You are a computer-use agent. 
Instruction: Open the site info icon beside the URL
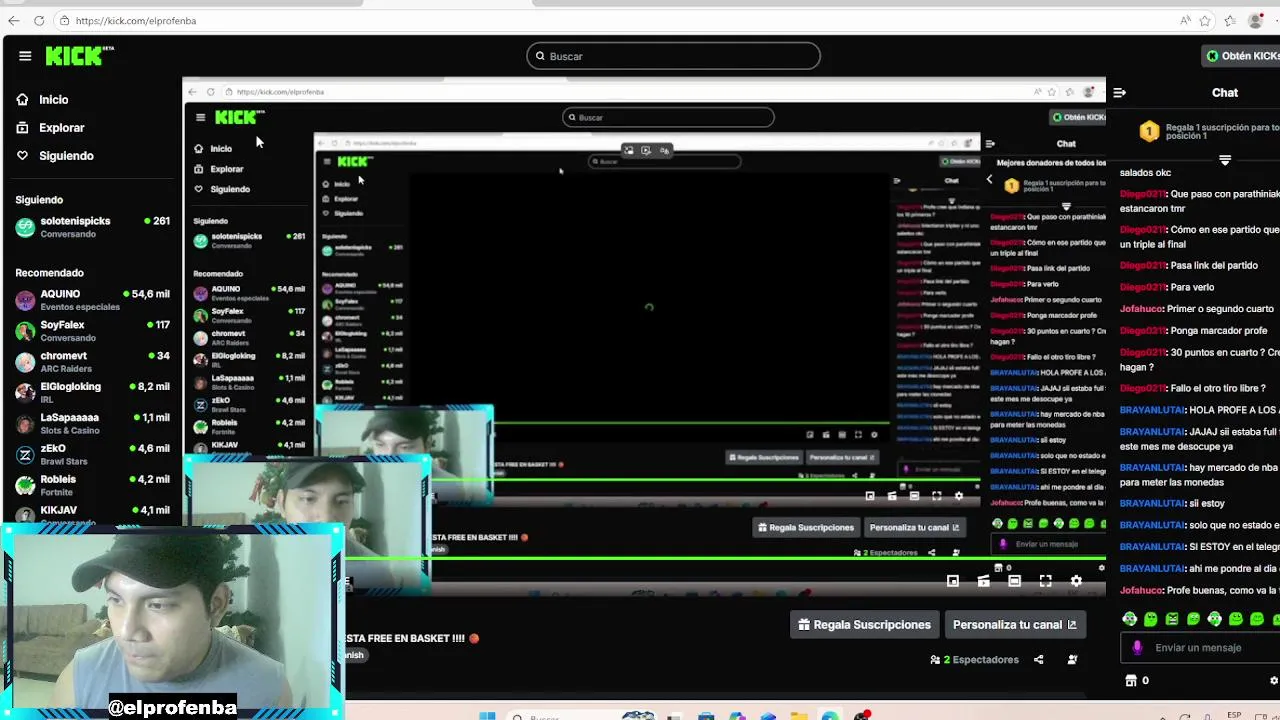(x=64, y=20)
